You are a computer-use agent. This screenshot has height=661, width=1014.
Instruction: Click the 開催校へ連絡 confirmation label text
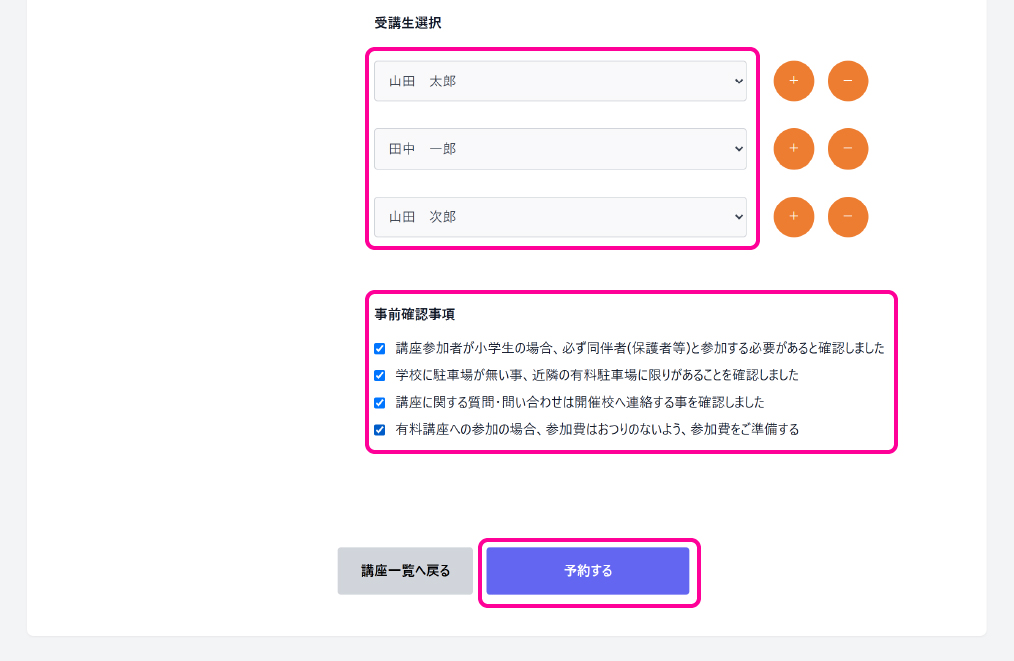coord(580,403)
